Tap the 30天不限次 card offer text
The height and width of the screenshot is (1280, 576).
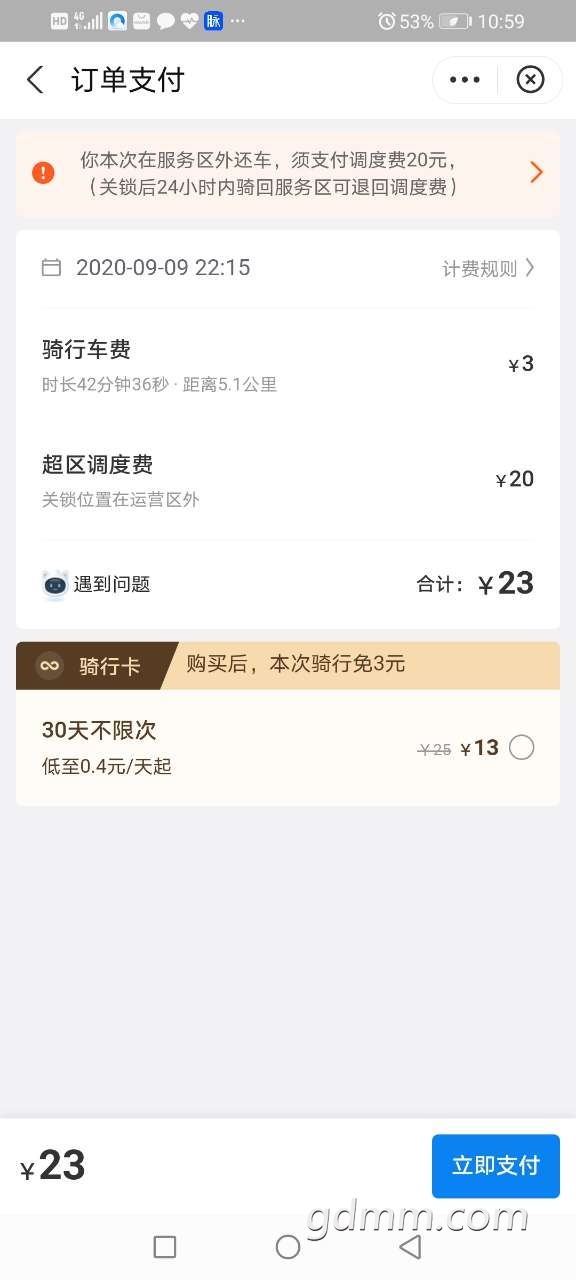(99, 730)
